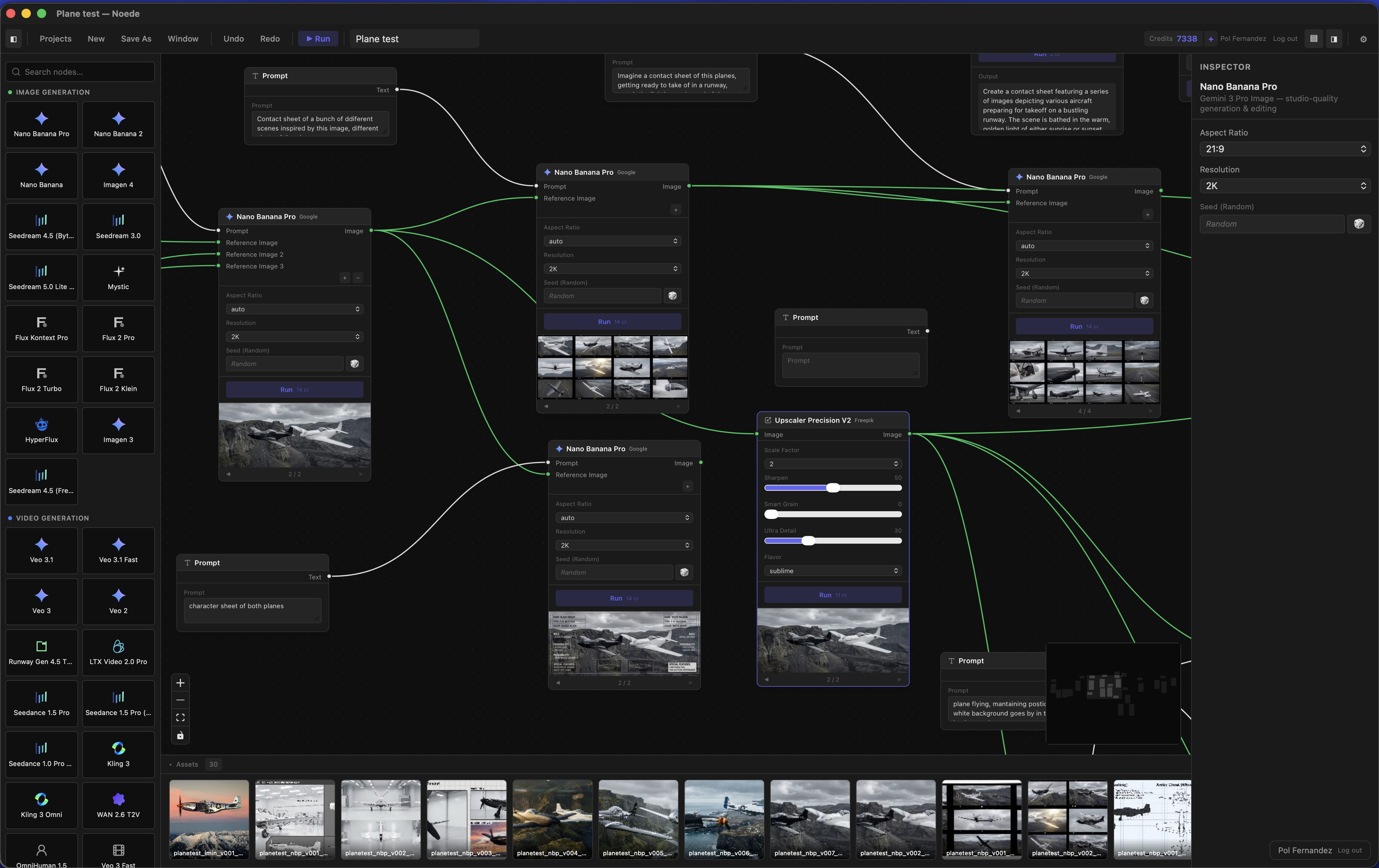Open the Resolution 2K dropdown in the Inspector

[1284, 185]
